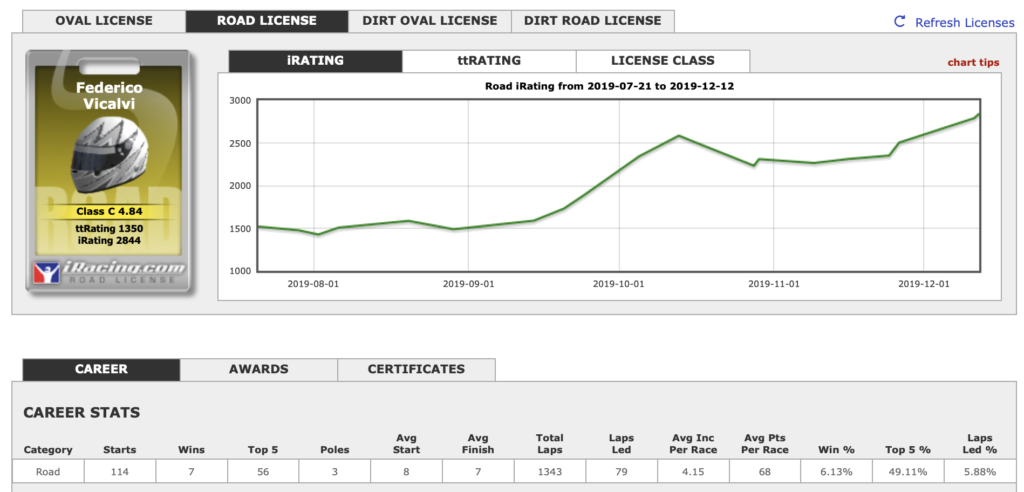
Task: Click the Starts column header
Action: 120,450
